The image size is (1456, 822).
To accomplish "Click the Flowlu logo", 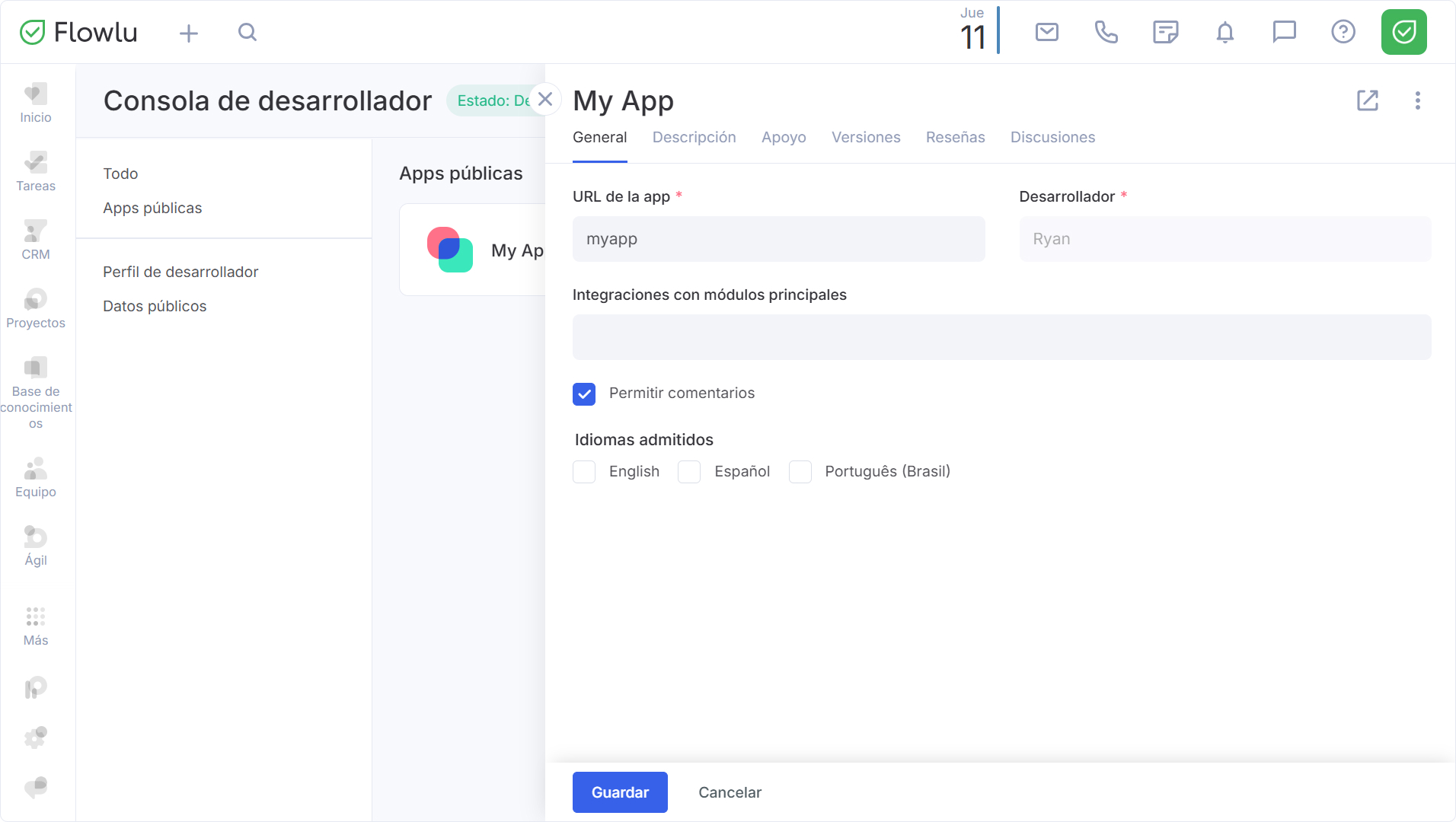I will tap(78, 32).
